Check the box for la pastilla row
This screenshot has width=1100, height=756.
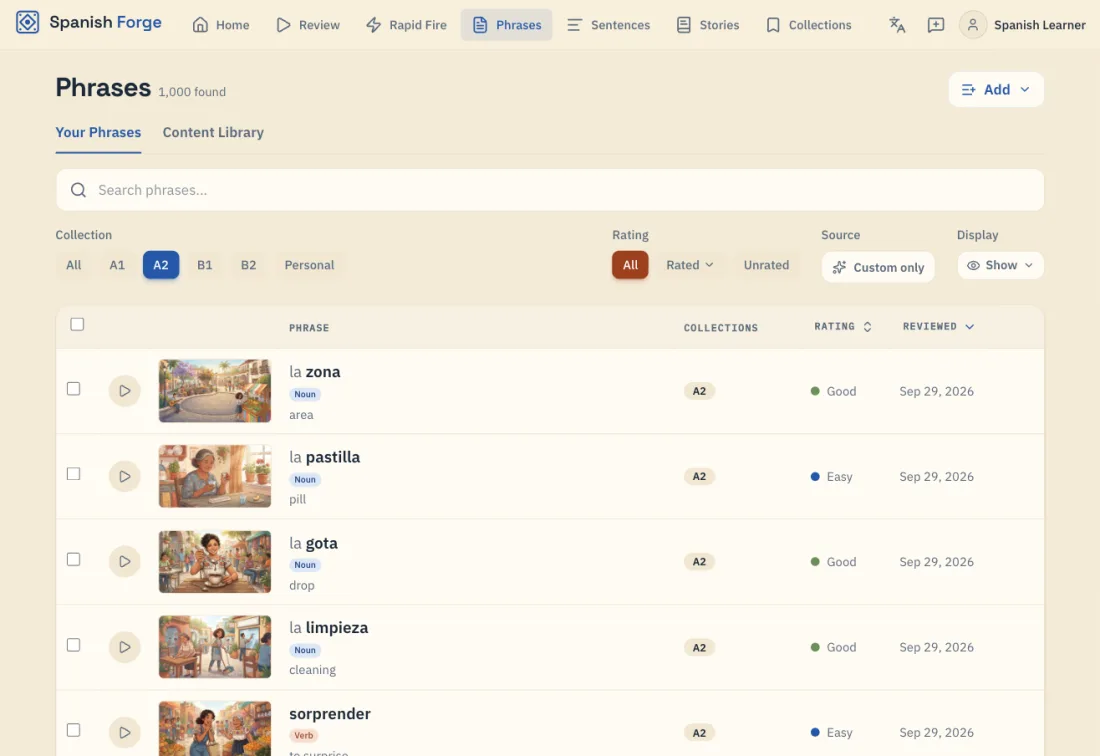pyautogui.click(x=74, y=474)
